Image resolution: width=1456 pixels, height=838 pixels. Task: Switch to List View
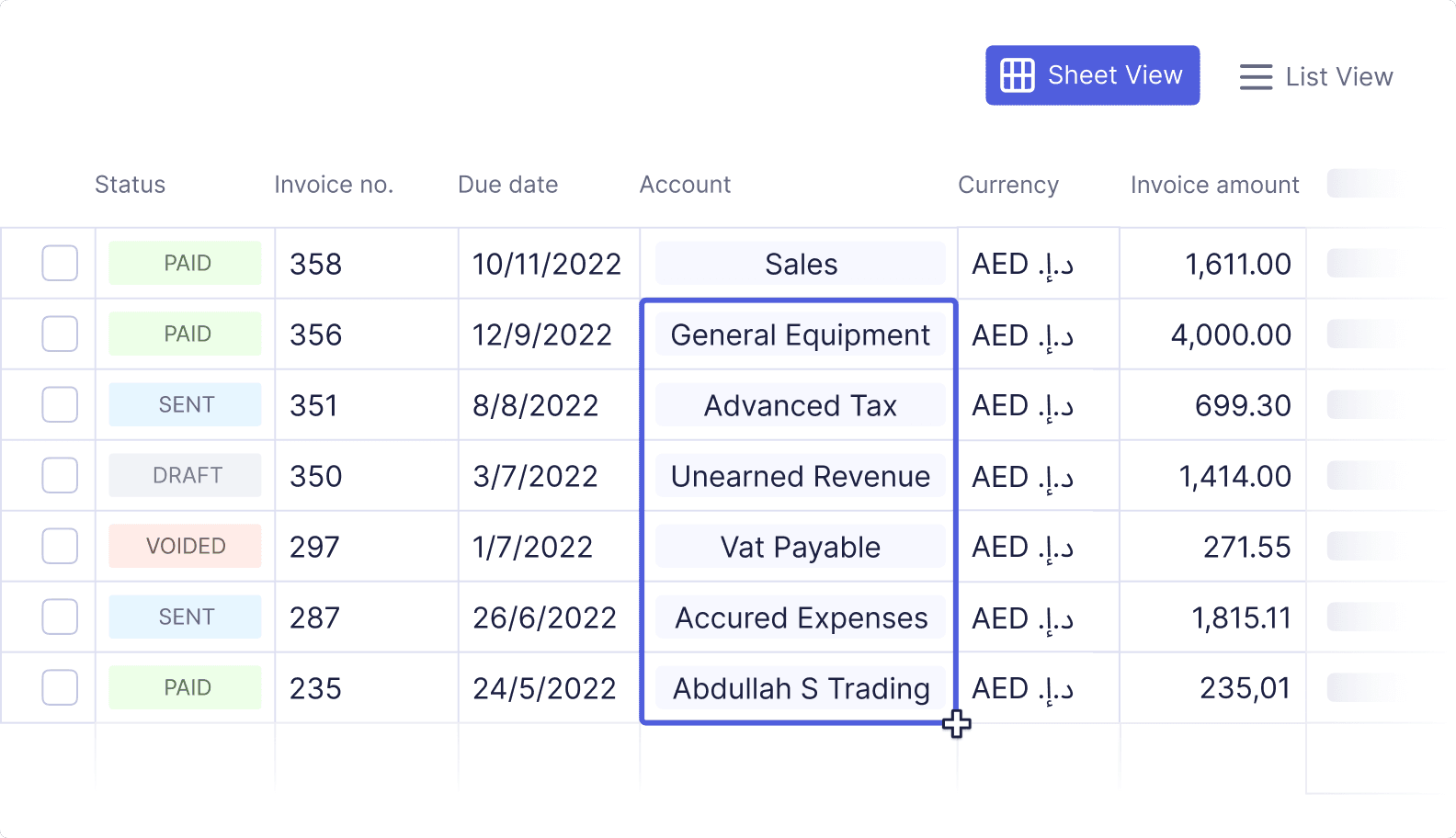point(1316,77)
